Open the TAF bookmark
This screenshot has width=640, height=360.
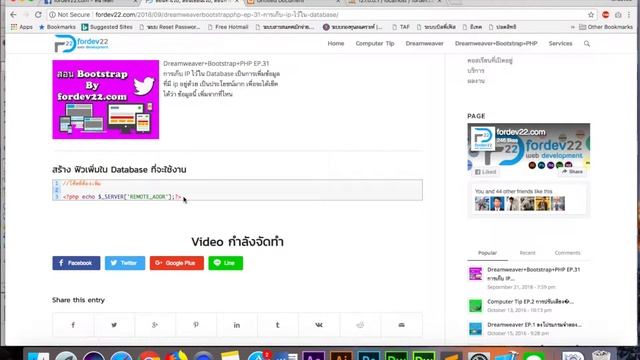tap(400, 27)
